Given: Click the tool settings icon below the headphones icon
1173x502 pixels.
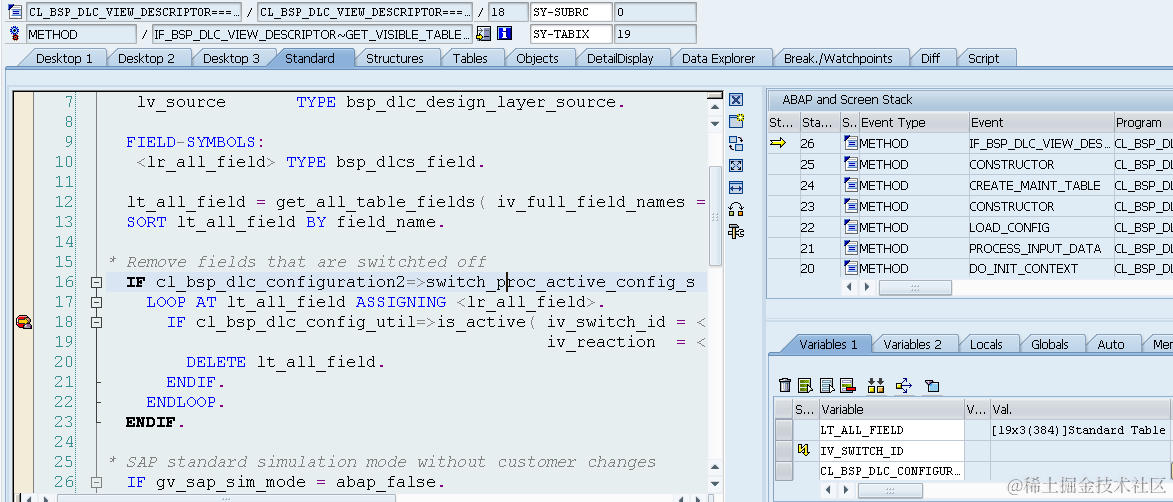Looking at the screenshot, I should (x=736, y=232).
